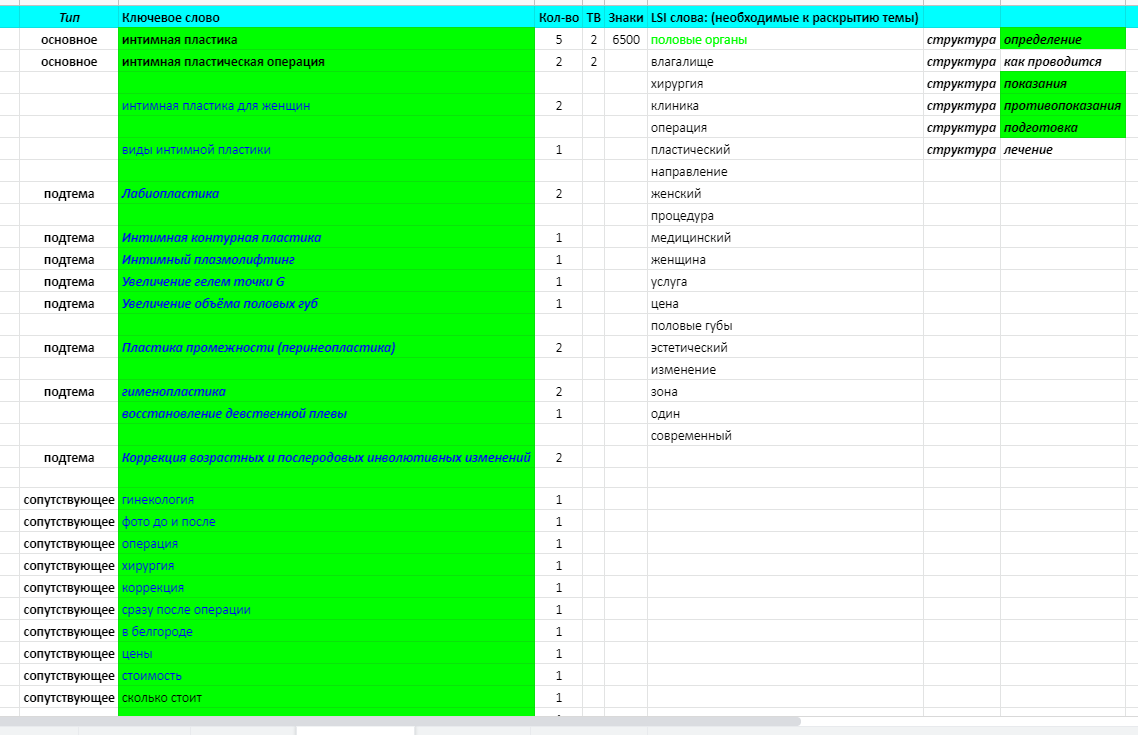This screenshot has width=1138, height=735.
Task: Click 'Интимный плазмолифтинг' cell
Action: [x=326, y=259]
